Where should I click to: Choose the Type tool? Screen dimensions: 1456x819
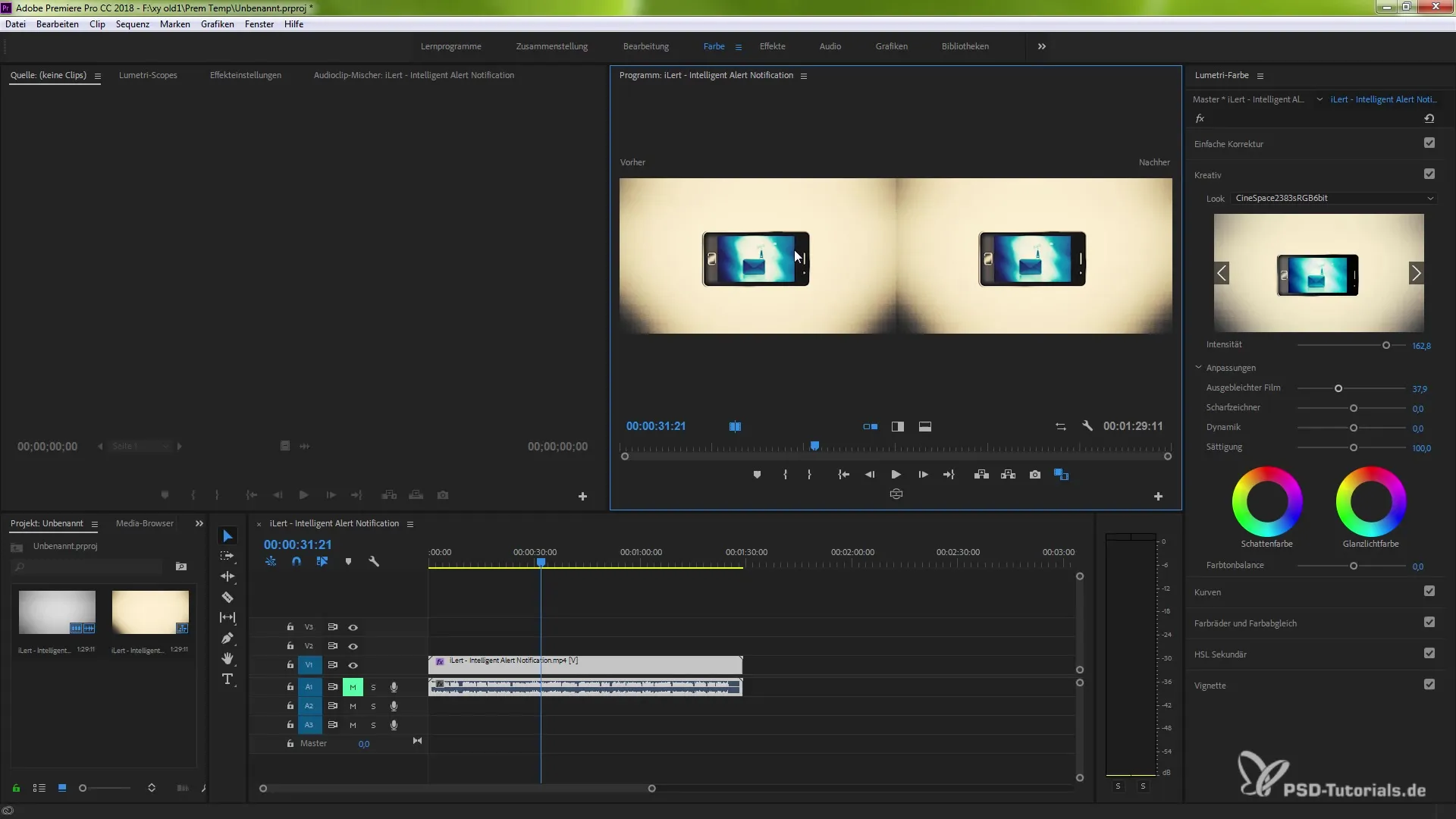click(227, 679)
